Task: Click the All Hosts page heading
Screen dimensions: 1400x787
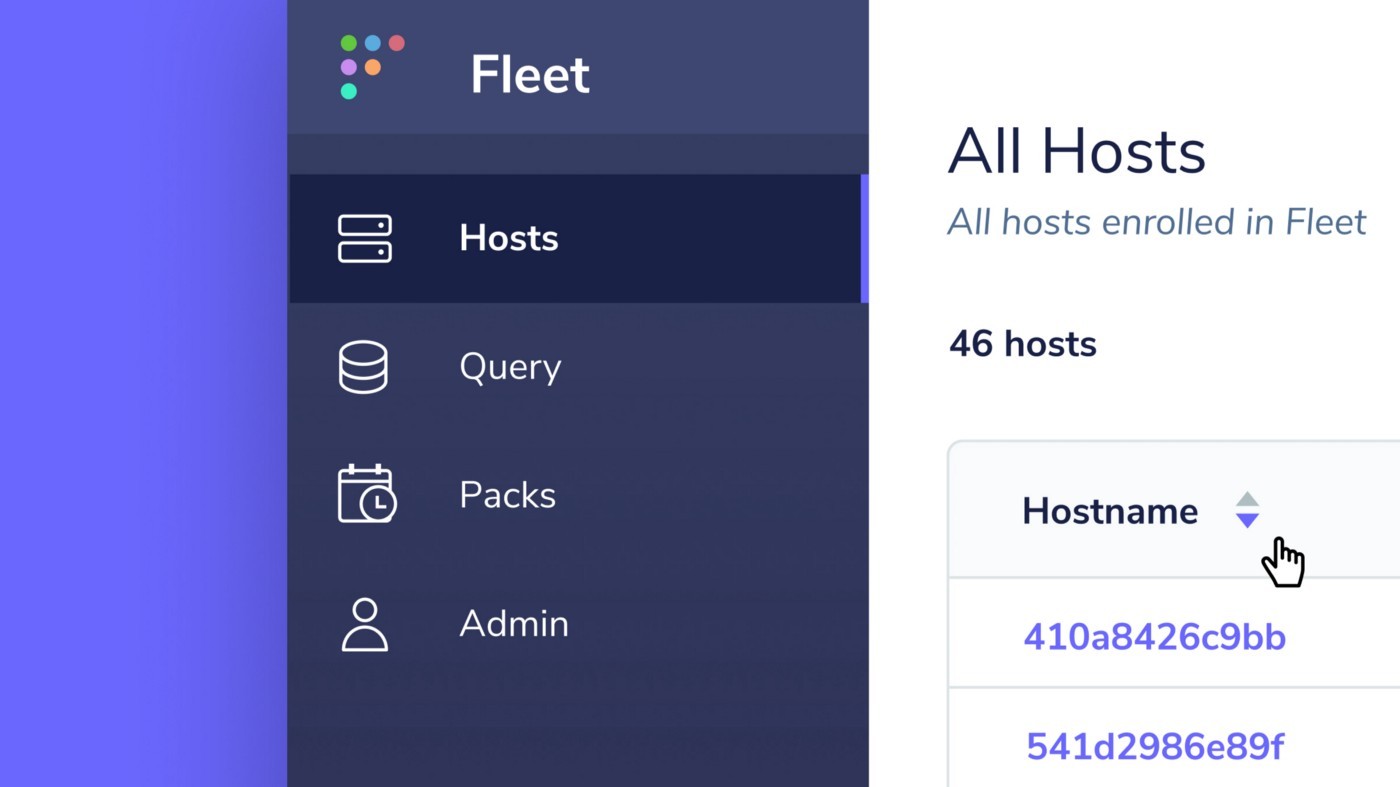Action: [1077, 151]
